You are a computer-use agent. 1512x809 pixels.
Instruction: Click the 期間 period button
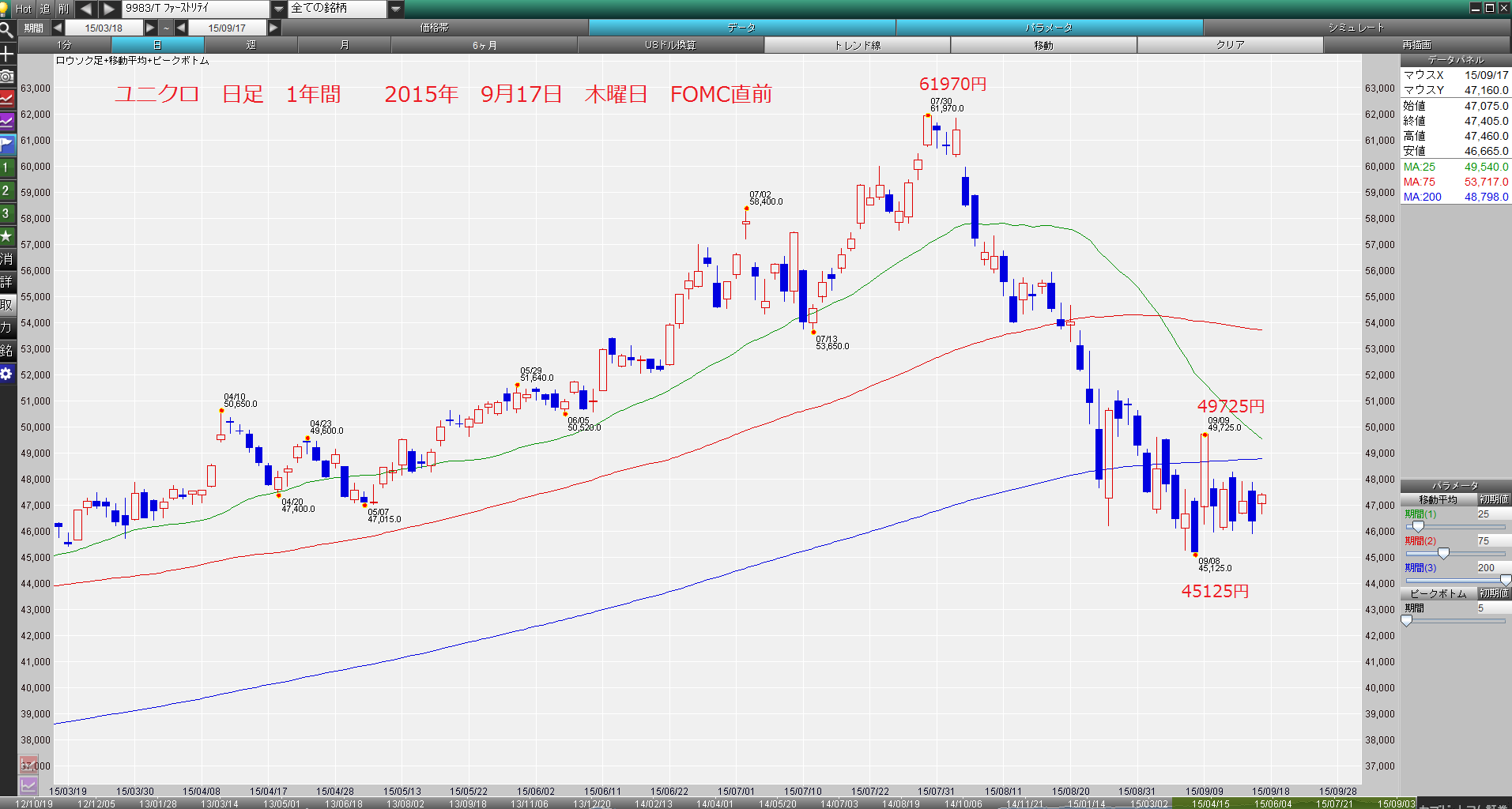coord(34,28)
